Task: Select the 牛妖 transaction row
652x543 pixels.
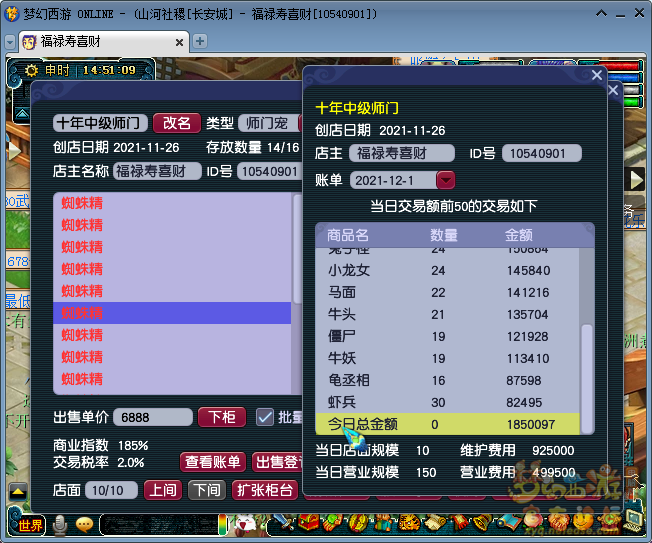Action: click(x=447, y=359)
